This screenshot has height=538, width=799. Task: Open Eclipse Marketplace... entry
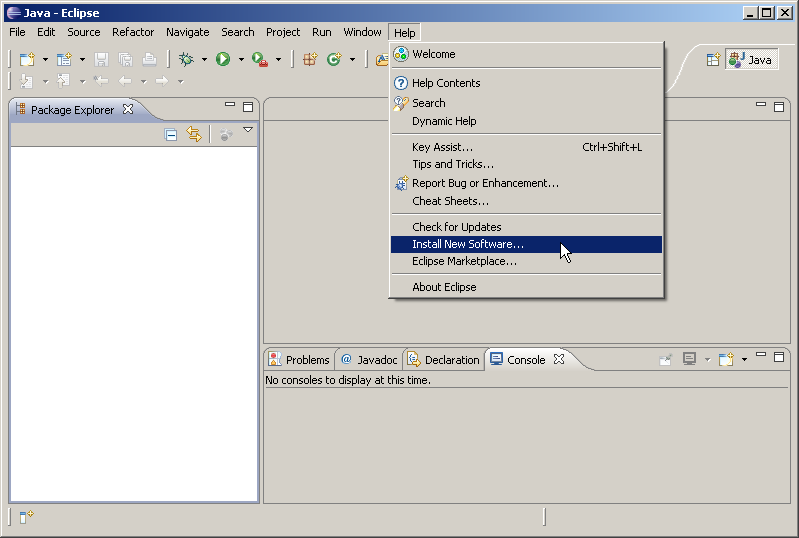pos(526,261)
